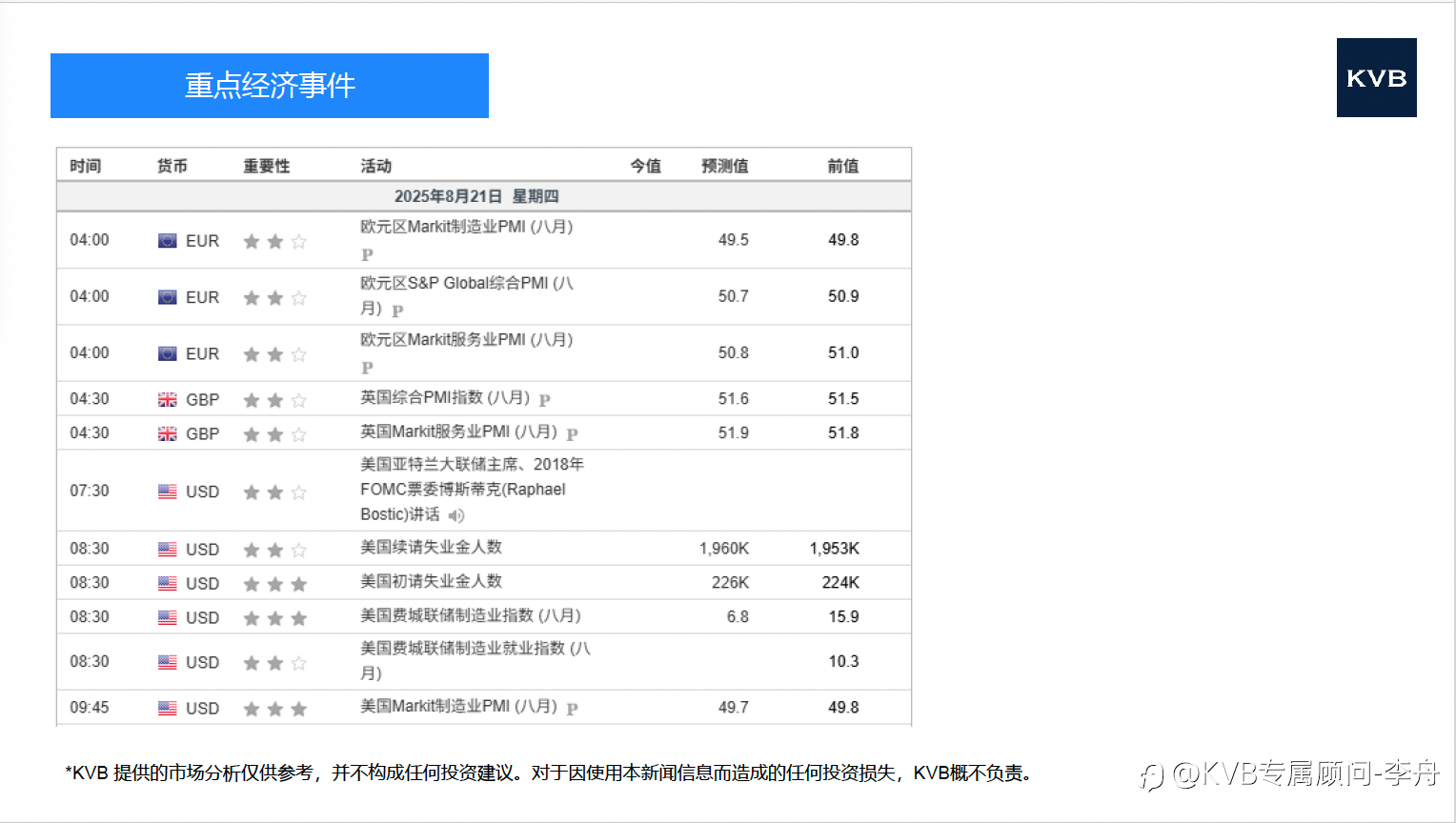Click UK flag in 英国Markit服务业PMI row
Viewport: 1456px width, 823px height.
[x=168, y=433]
